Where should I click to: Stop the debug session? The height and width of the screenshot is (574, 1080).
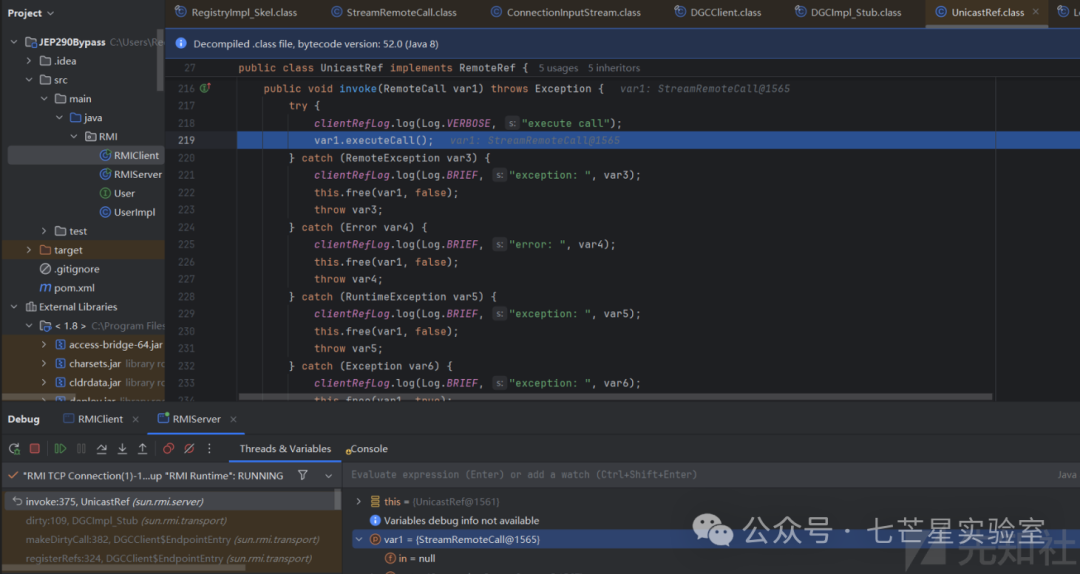click(34, 449)
